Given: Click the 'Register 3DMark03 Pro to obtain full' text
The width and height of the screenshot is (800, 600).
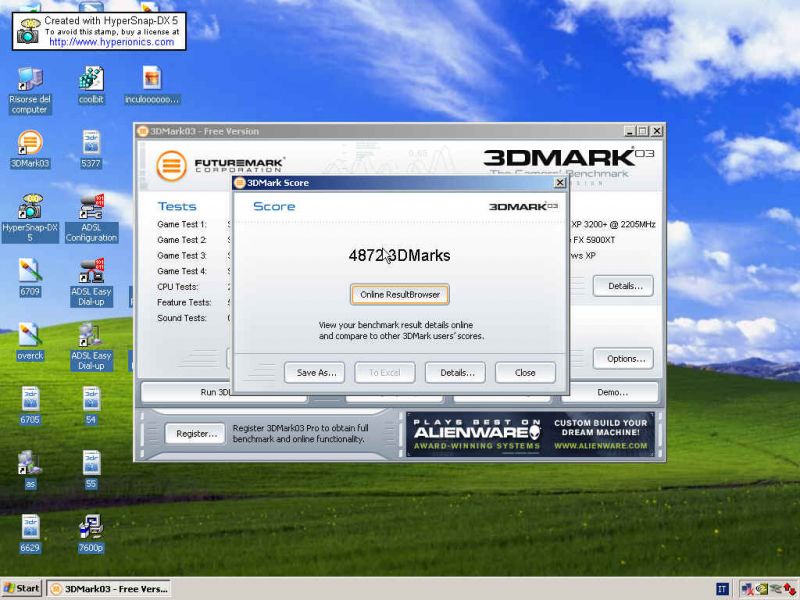Looking at the screenshot, I should pos(300,428).
